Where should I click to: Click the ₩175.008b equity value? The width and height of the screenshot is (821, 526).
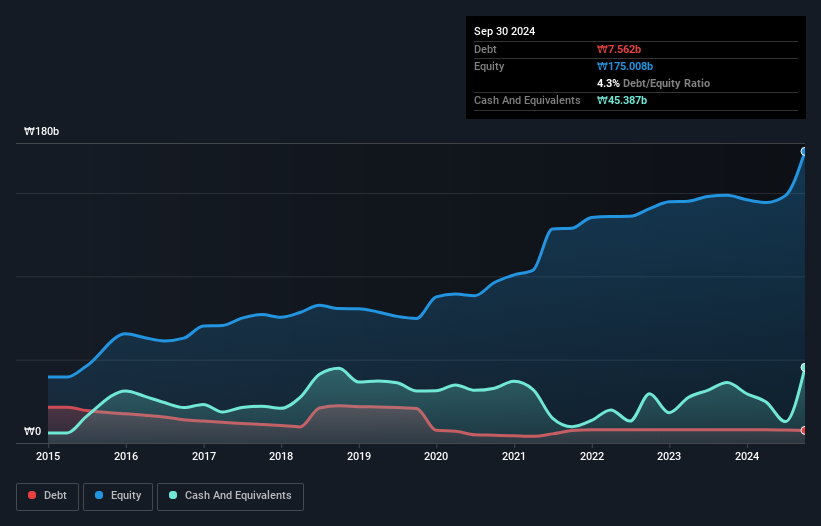click(x=625, y=66)
